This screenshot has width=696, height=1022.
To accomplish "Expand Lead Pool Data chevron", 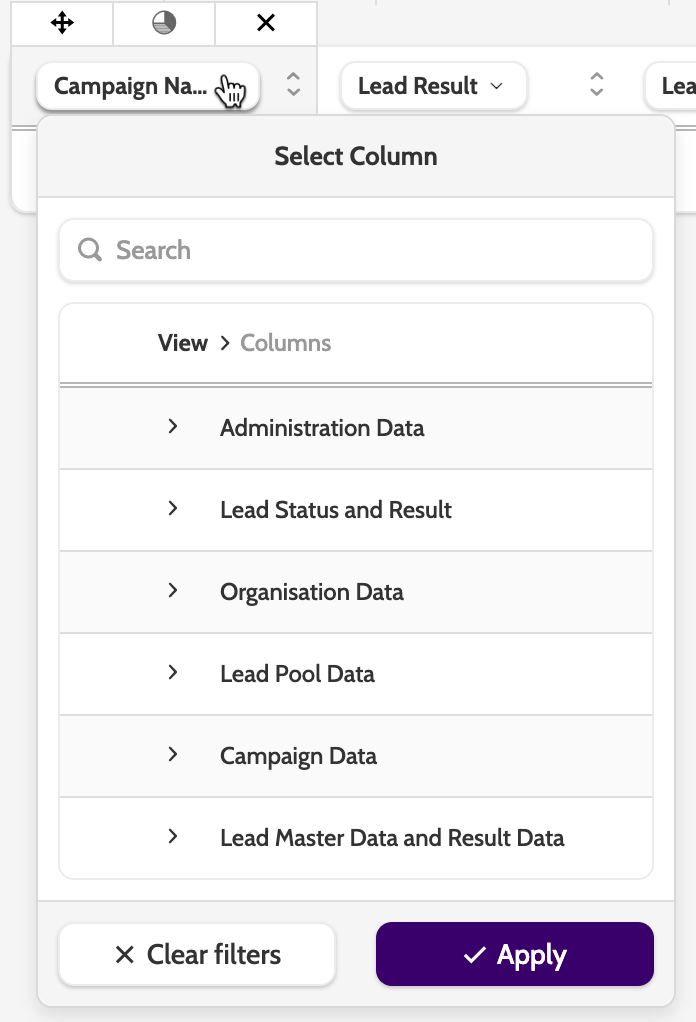I will tap(173, 673).
